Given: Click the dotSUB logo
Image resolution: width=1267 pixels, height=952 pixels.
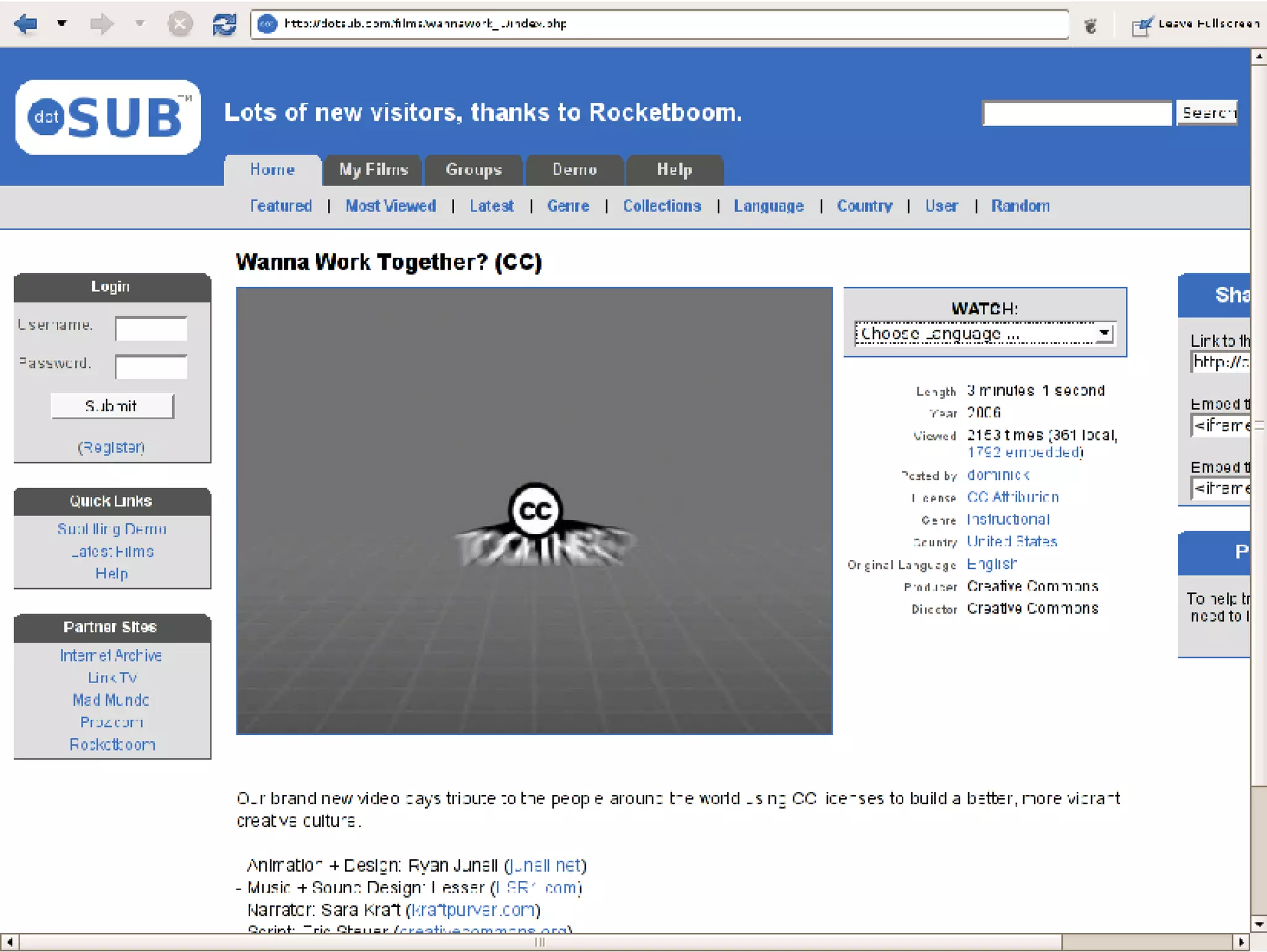Looking at the screenshot, I should coord(108,117).
